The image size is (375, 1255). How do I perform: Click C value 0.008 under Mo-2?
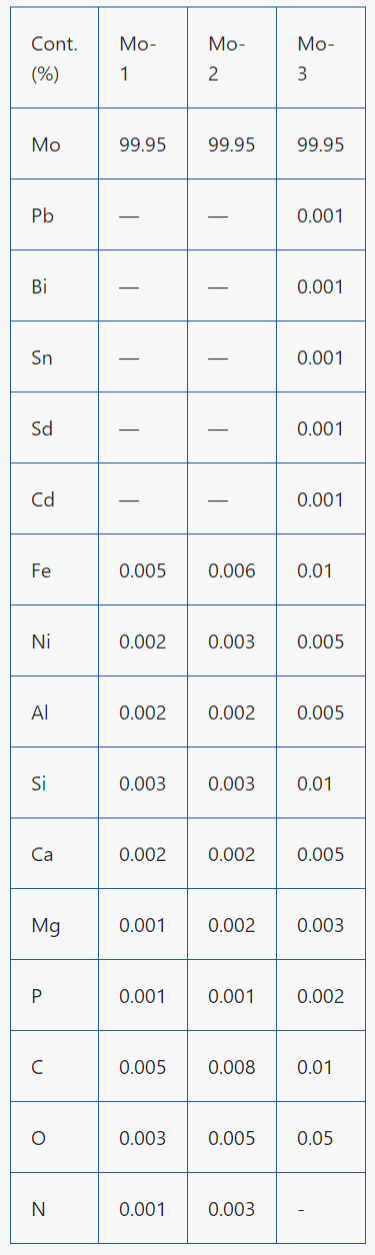coord(232,1068)
